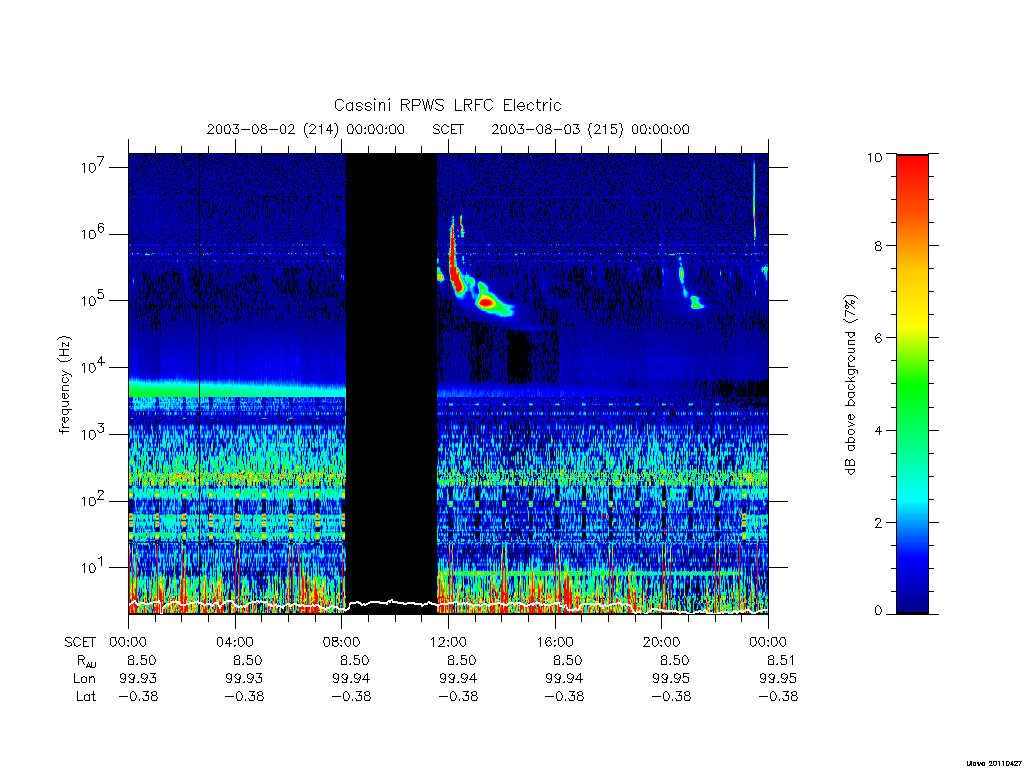The image size is (1024, 768).
Task: Click the 10^3 frequency tick label
Action: tap(94, 434)
